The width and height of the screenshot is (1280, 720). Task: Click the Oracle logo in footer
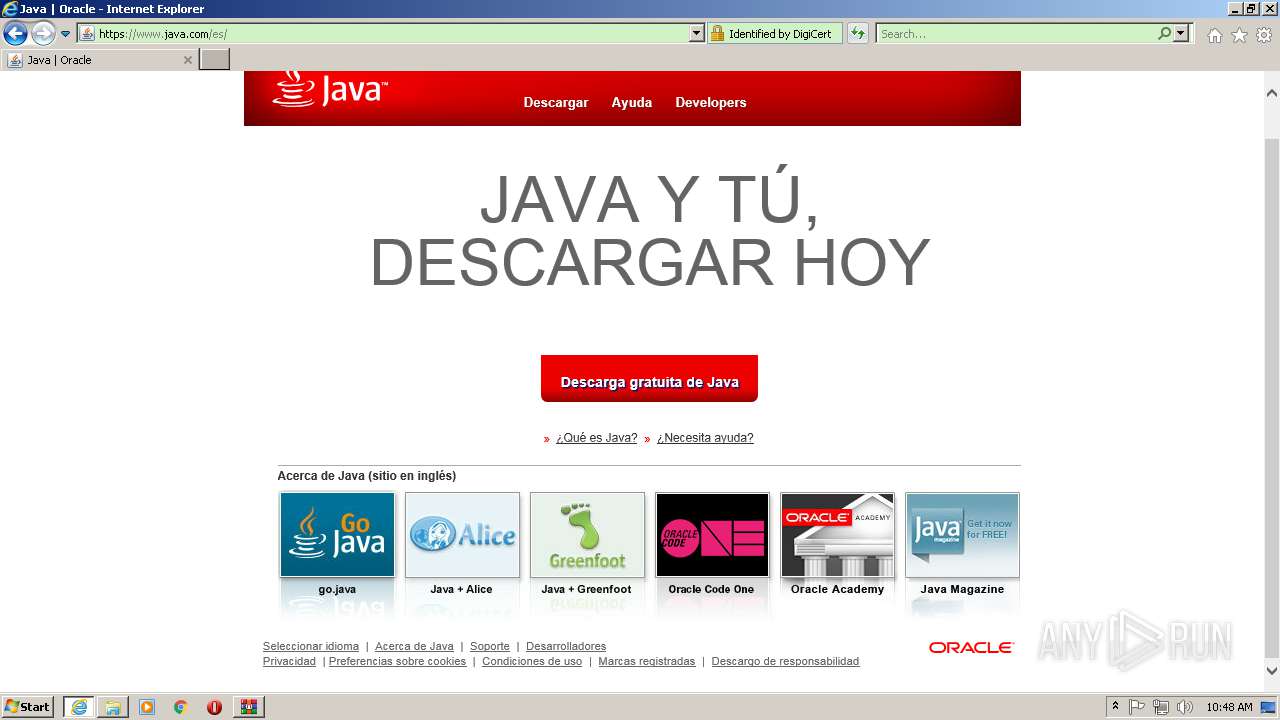click(971, 647)
